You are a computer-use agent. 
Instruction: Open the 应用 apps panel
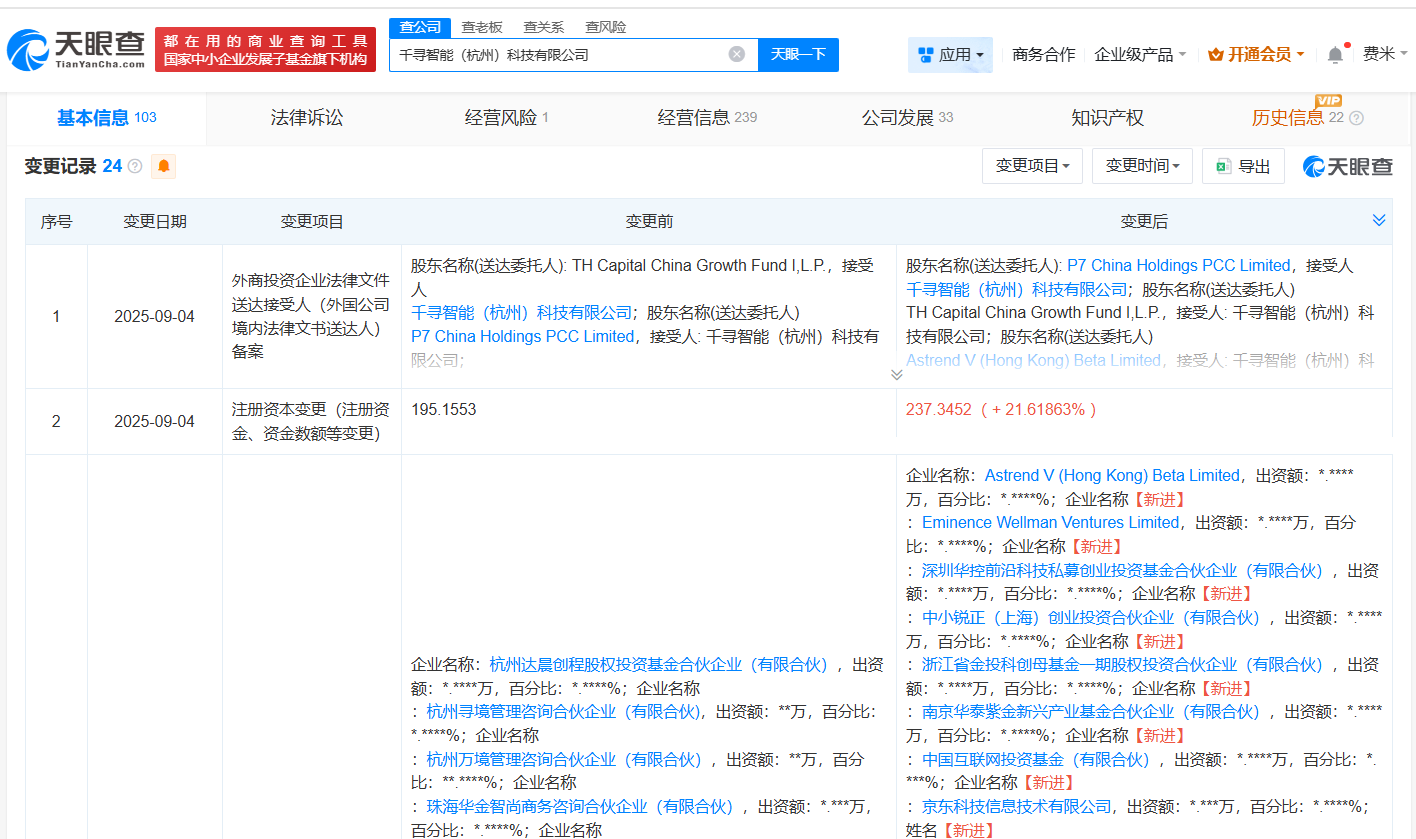(949, 54)
